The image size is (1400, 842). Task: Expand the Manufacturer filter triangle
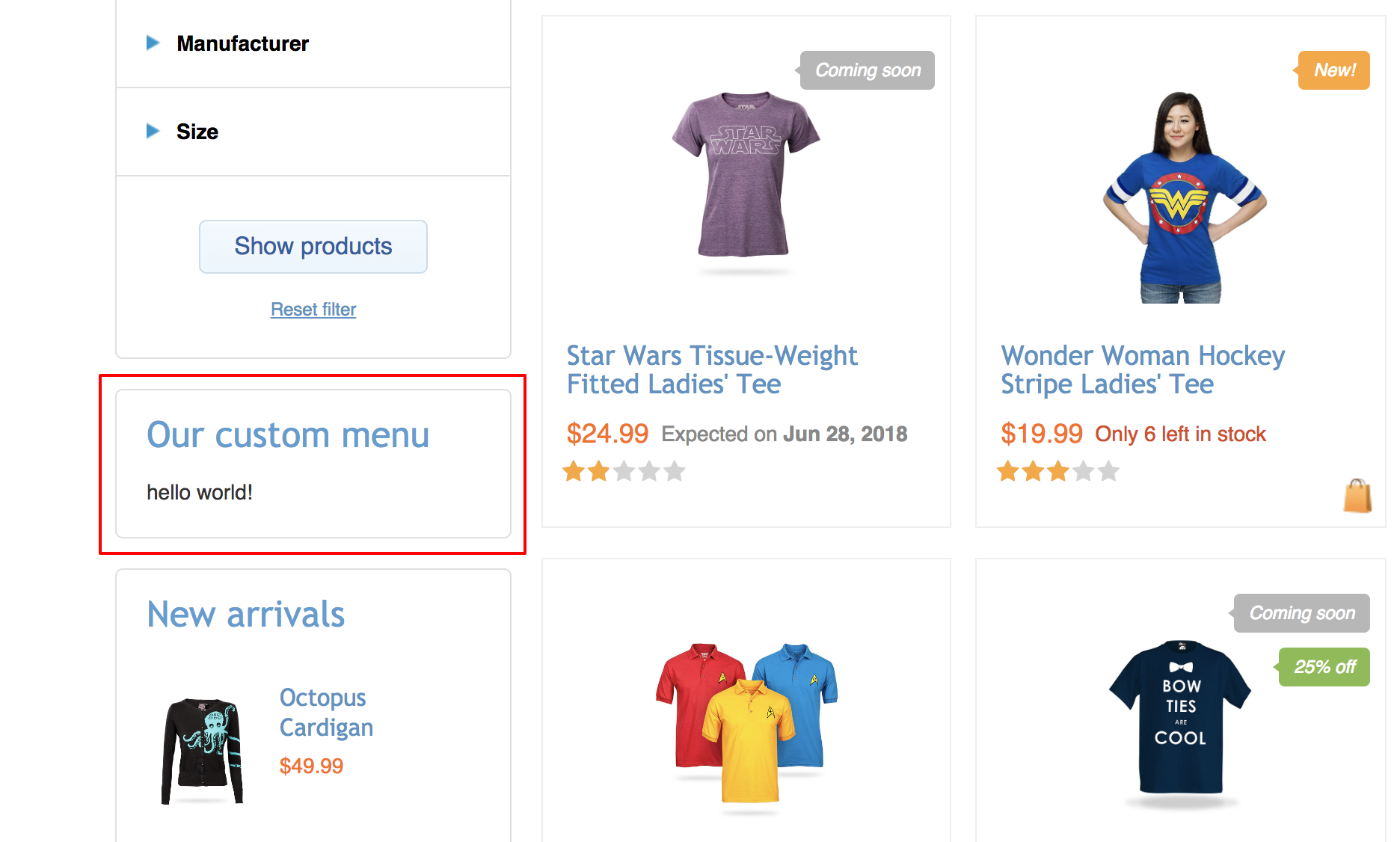(153, 43)
